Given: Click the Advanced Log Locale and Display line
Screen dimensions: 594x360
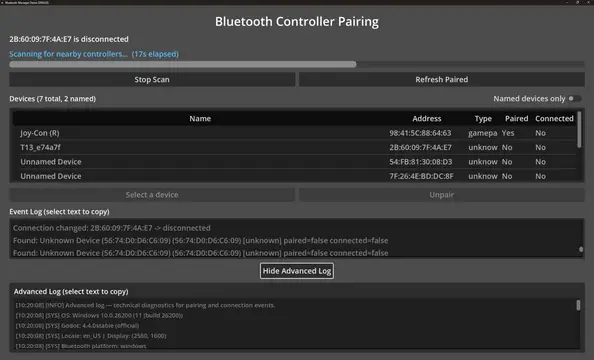Looking at the screenshot, I should pyautogui.click(x=91, y=336).
